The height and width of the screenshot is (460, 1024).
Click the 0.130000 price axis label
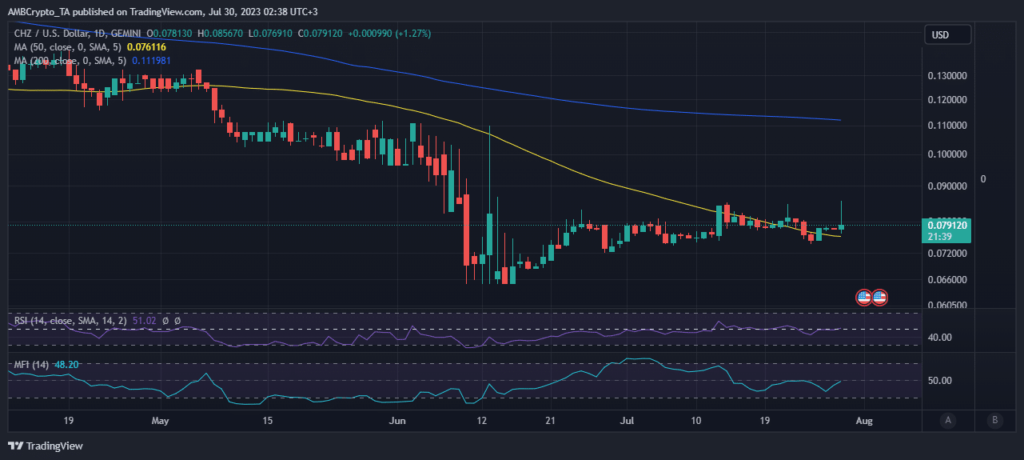[x=947, y=76]
